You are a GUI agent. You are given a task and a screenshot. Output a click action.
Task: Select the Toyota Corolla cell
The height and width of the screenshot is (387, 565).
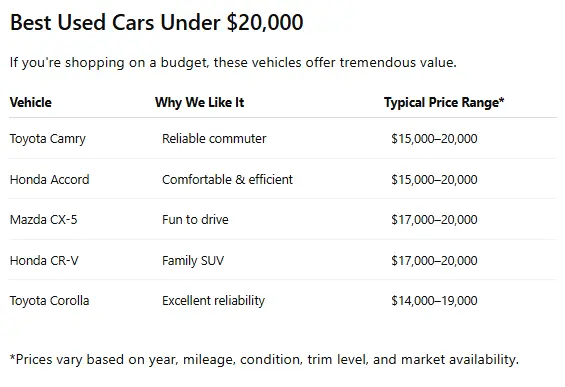(49, 301)
